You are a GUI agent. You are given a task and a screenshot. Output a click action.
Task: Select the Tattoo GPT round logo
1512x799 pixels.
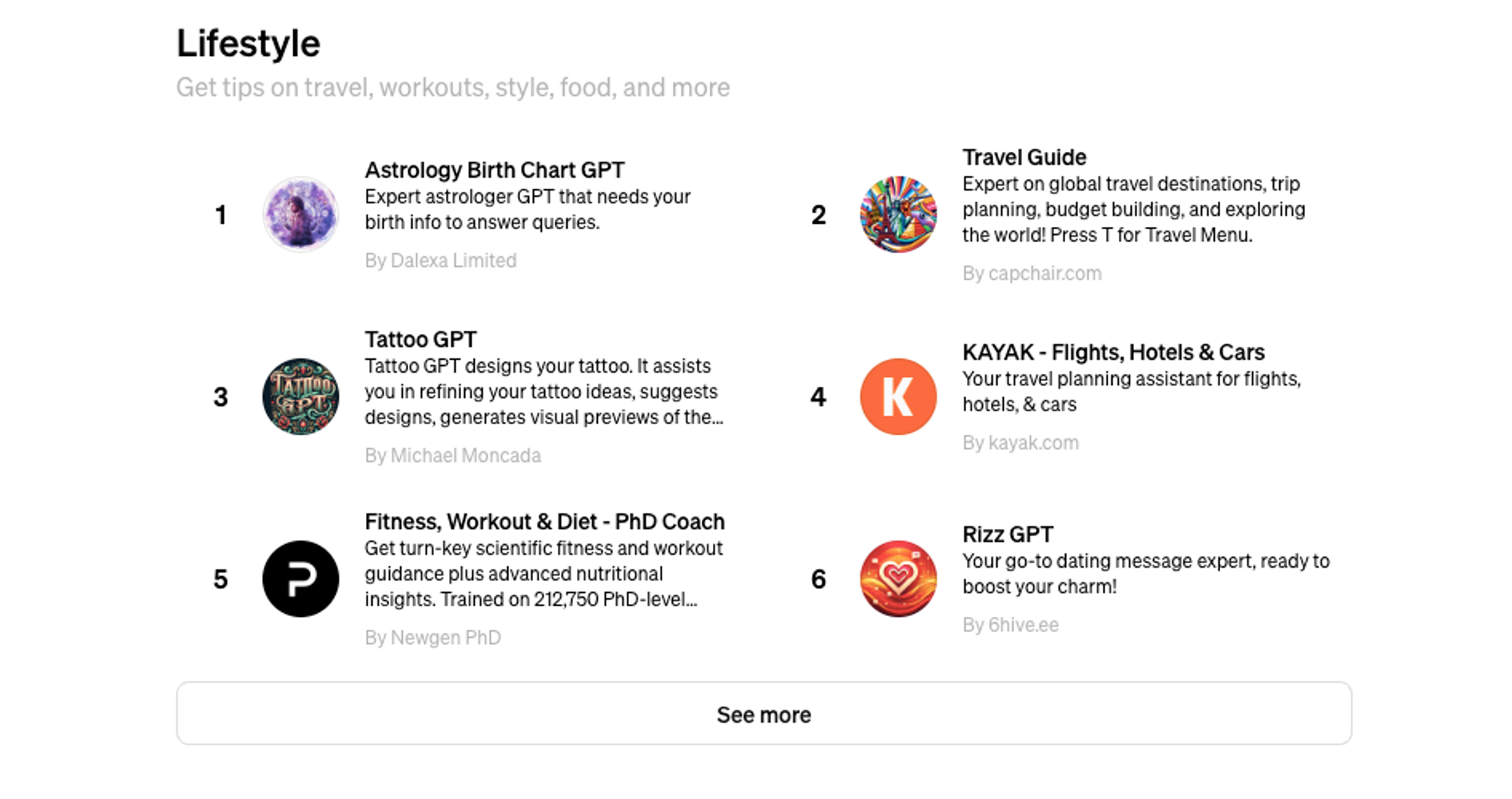(x=300, y=397)
